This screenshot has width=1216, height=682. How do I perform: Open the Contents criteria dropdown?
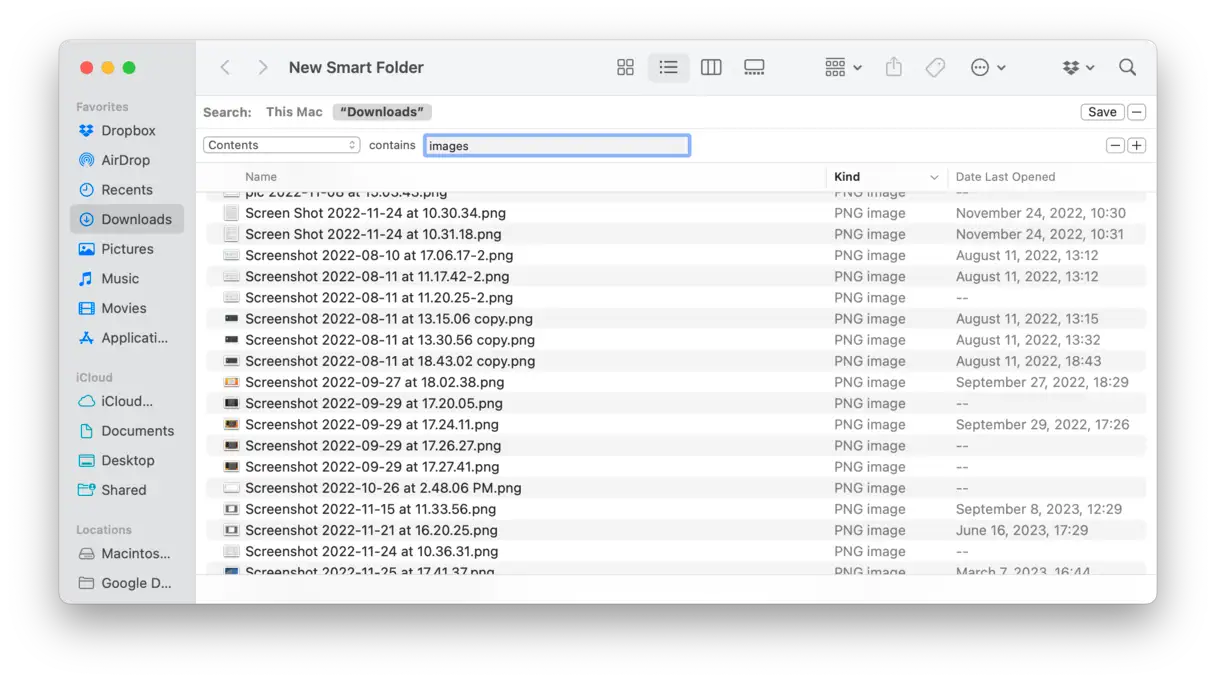coord(282,145)
